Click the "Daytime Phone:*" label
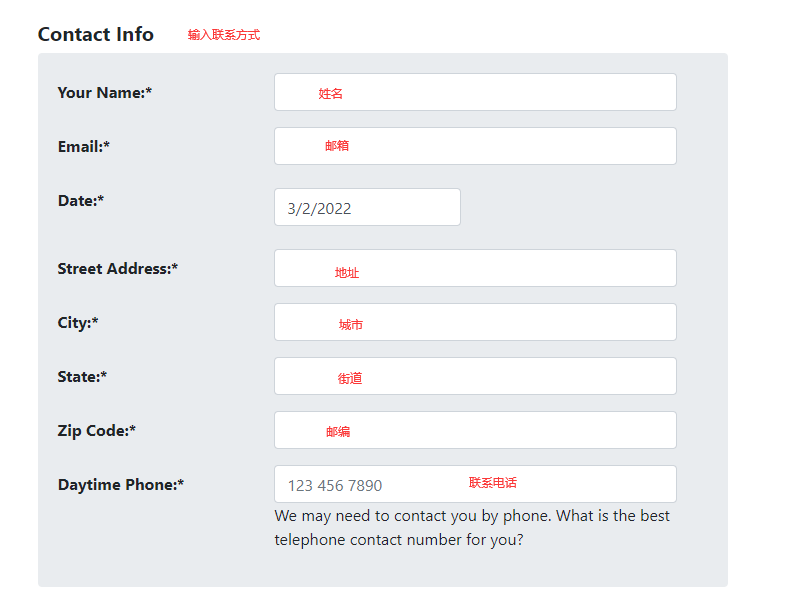The image size is (790, 610). point(121,484)
